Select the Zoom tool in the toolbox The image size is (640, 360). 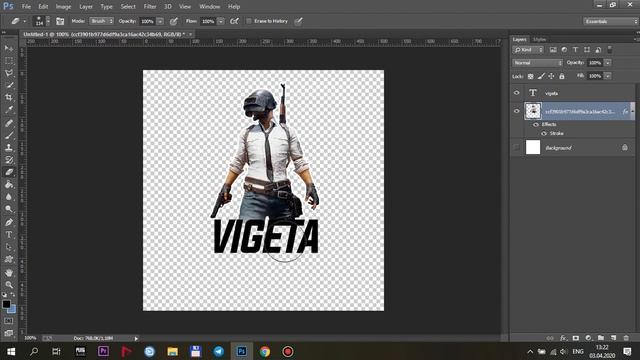point(9,285)
